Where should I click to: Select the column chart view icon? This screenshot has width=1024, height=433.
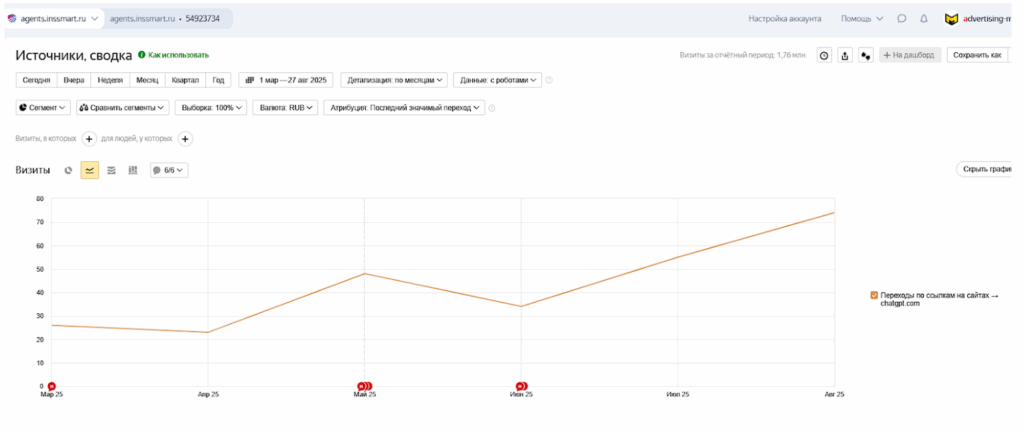pyautogui.click(x=133, y=170)
